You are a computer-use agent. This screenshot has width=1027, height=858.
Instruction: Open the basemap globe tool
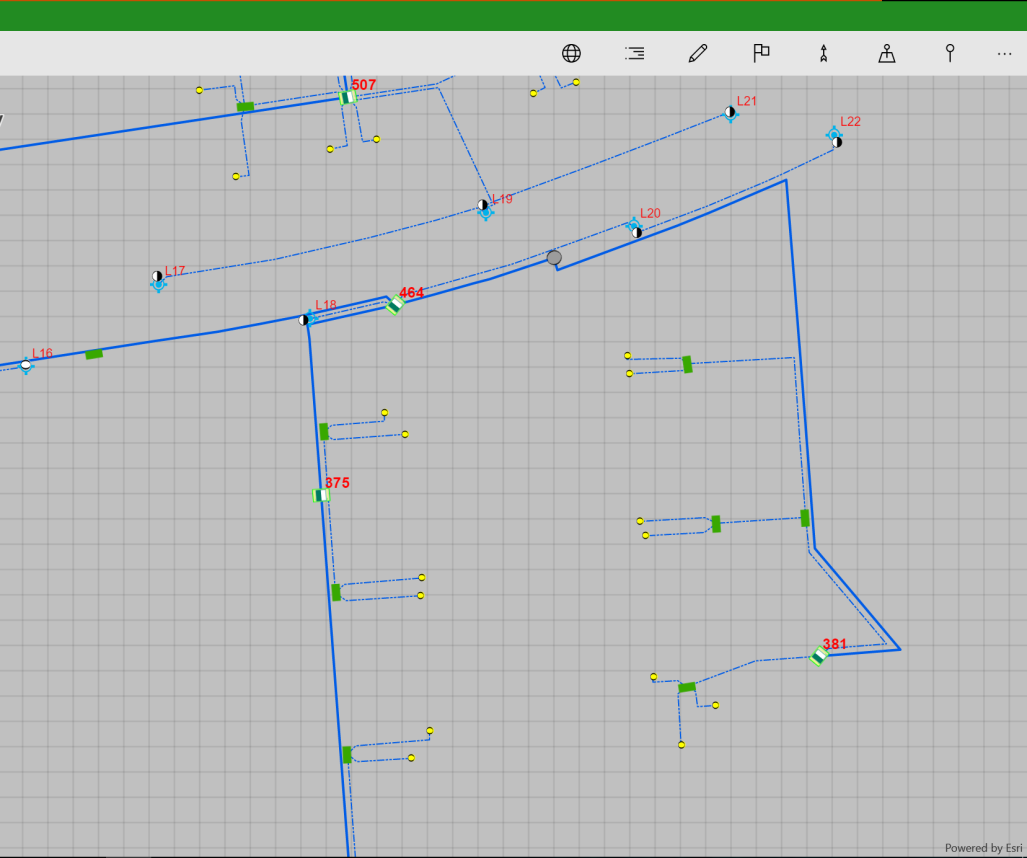(571, 53)
